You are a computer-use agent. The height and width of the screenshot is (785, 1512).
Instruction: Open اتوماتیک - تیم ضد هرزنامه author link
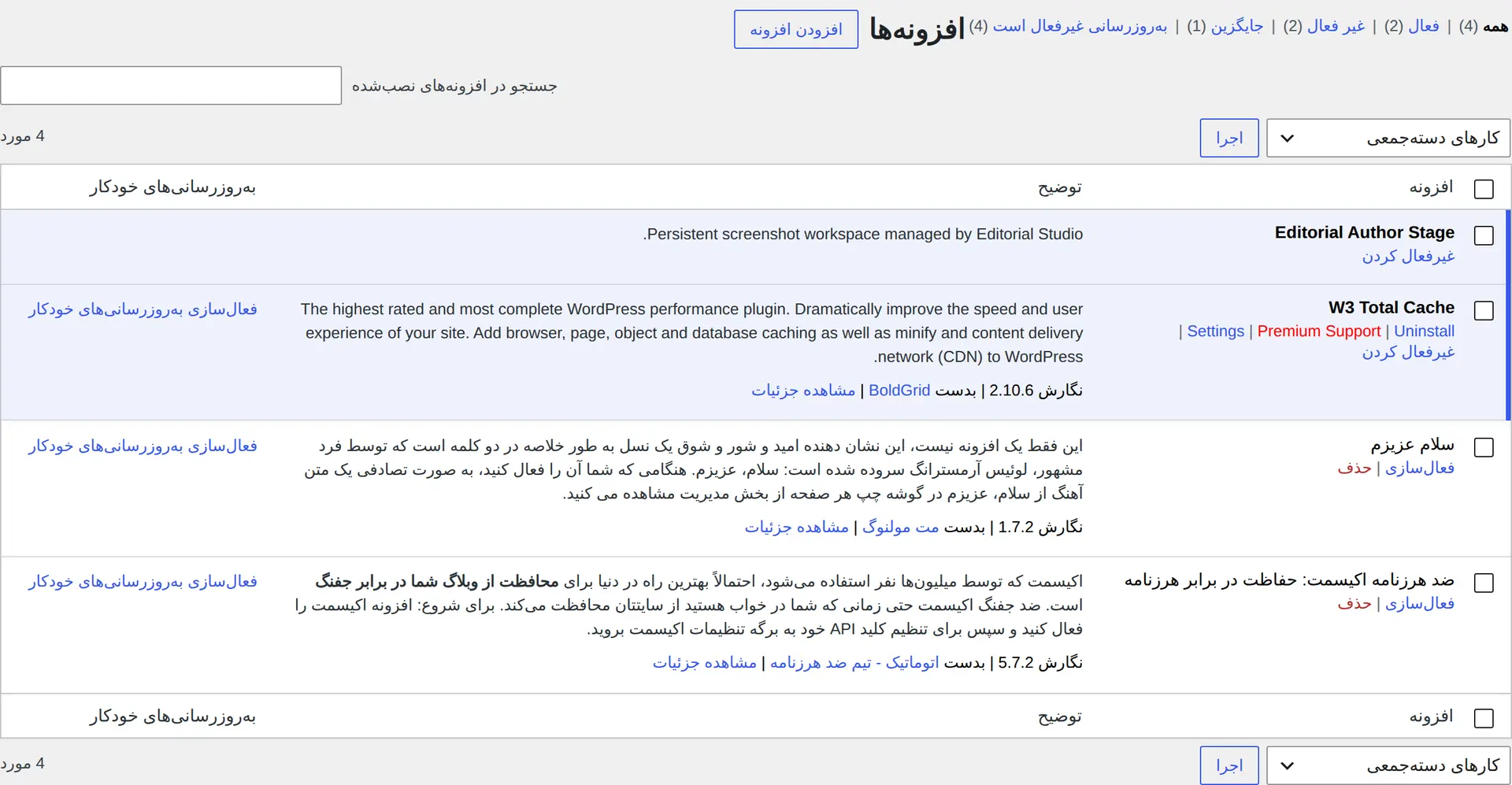click(854, 663)
